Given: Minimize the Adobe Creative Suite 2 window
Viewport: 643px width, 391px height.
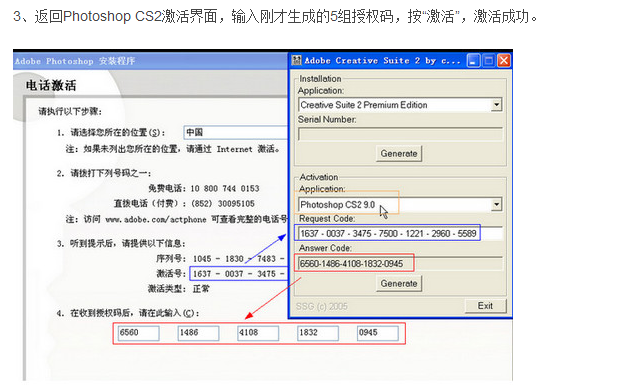Looking at the screenshot, I should pos(473,61).
